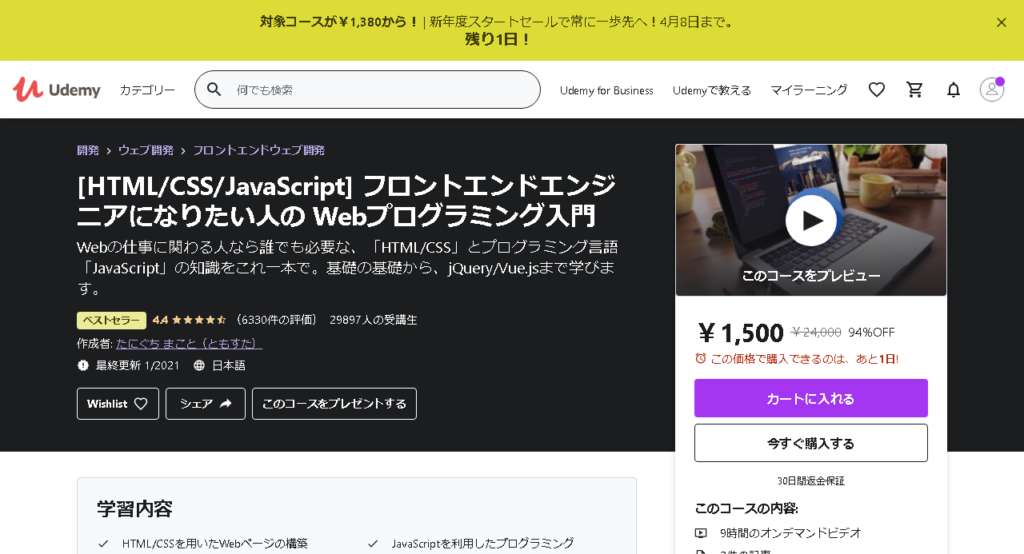The height and width of the screenshot is (554, 1024).
Task: Add course via Wishlist button
Action: pyautogui.click(x=118, y=404)
